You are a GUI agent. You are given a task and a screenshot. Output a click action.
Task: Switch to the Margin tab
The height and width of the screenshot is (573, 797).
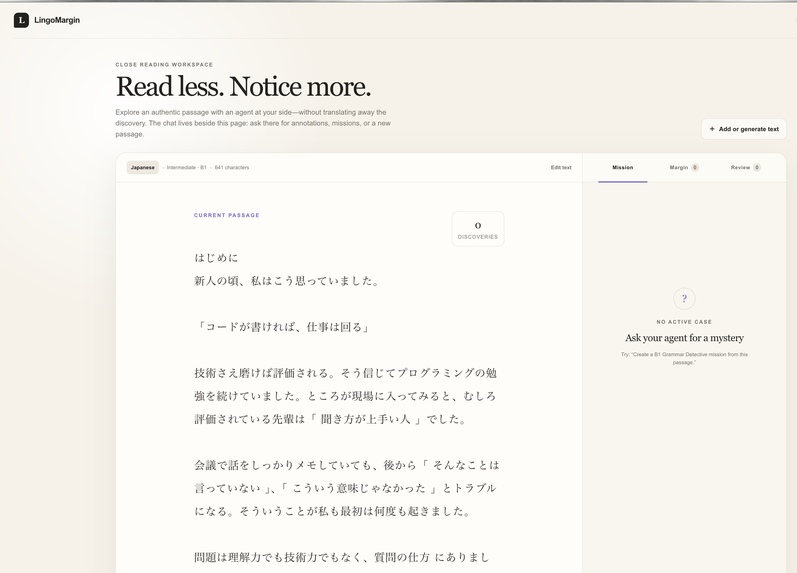684,167
